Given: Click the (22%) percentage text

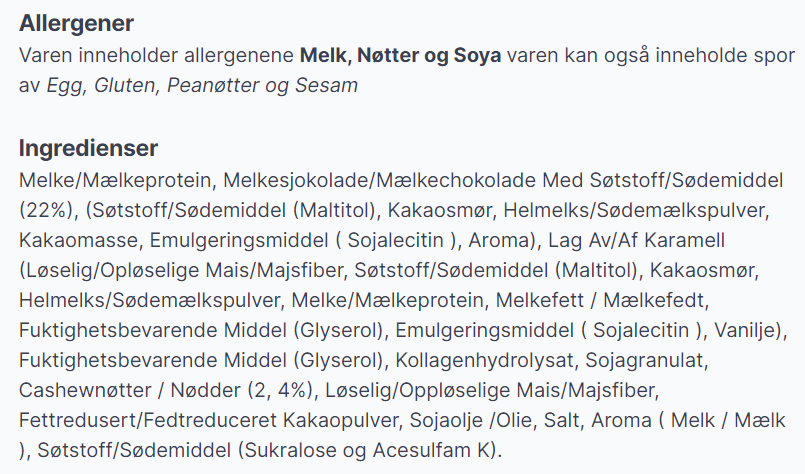Looking at the screenshot, I should pyautogui.click(x=46, y=210).
